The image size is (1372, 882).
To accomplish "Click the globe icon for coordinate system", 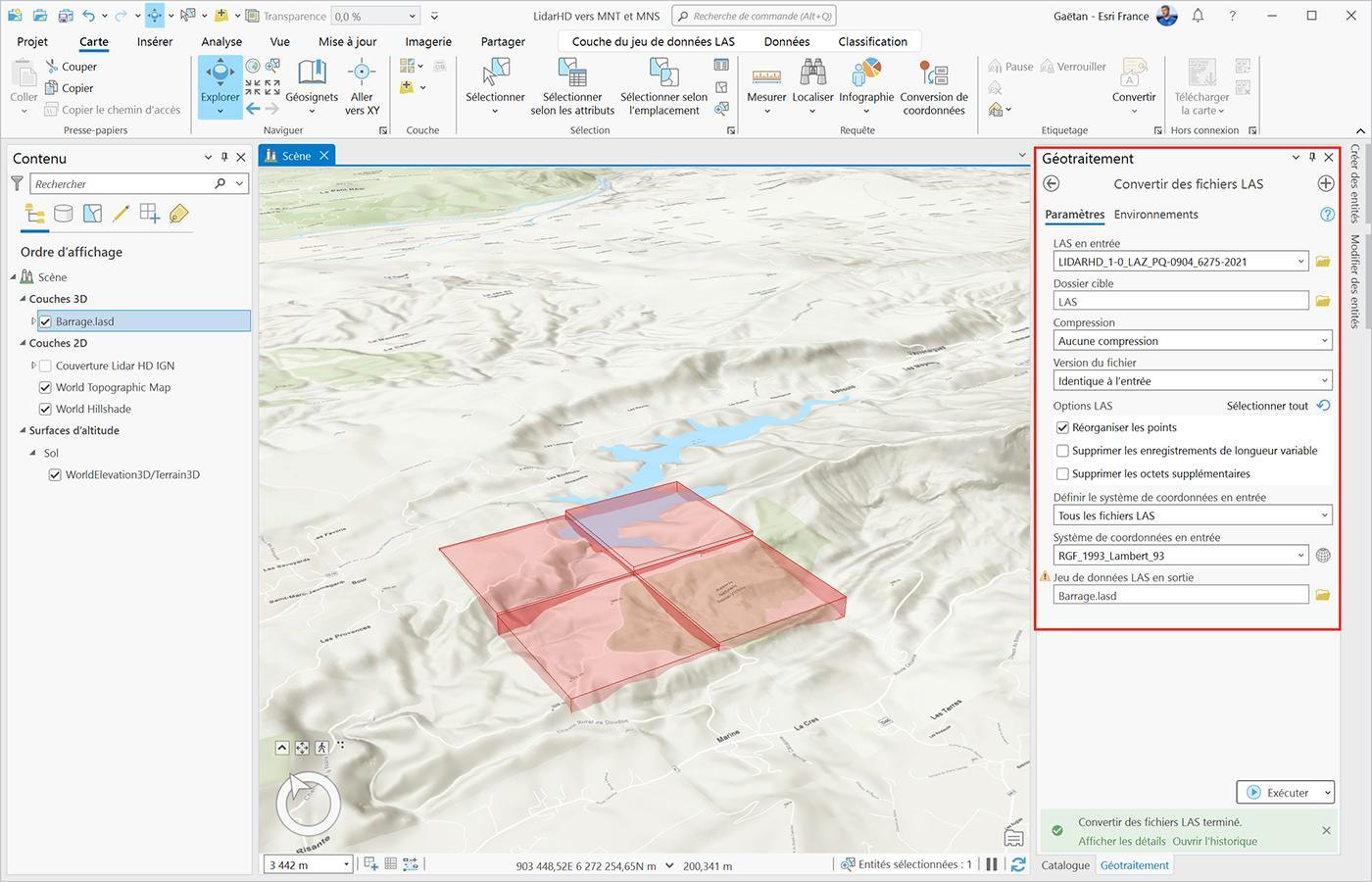I will coord(1323,556).
